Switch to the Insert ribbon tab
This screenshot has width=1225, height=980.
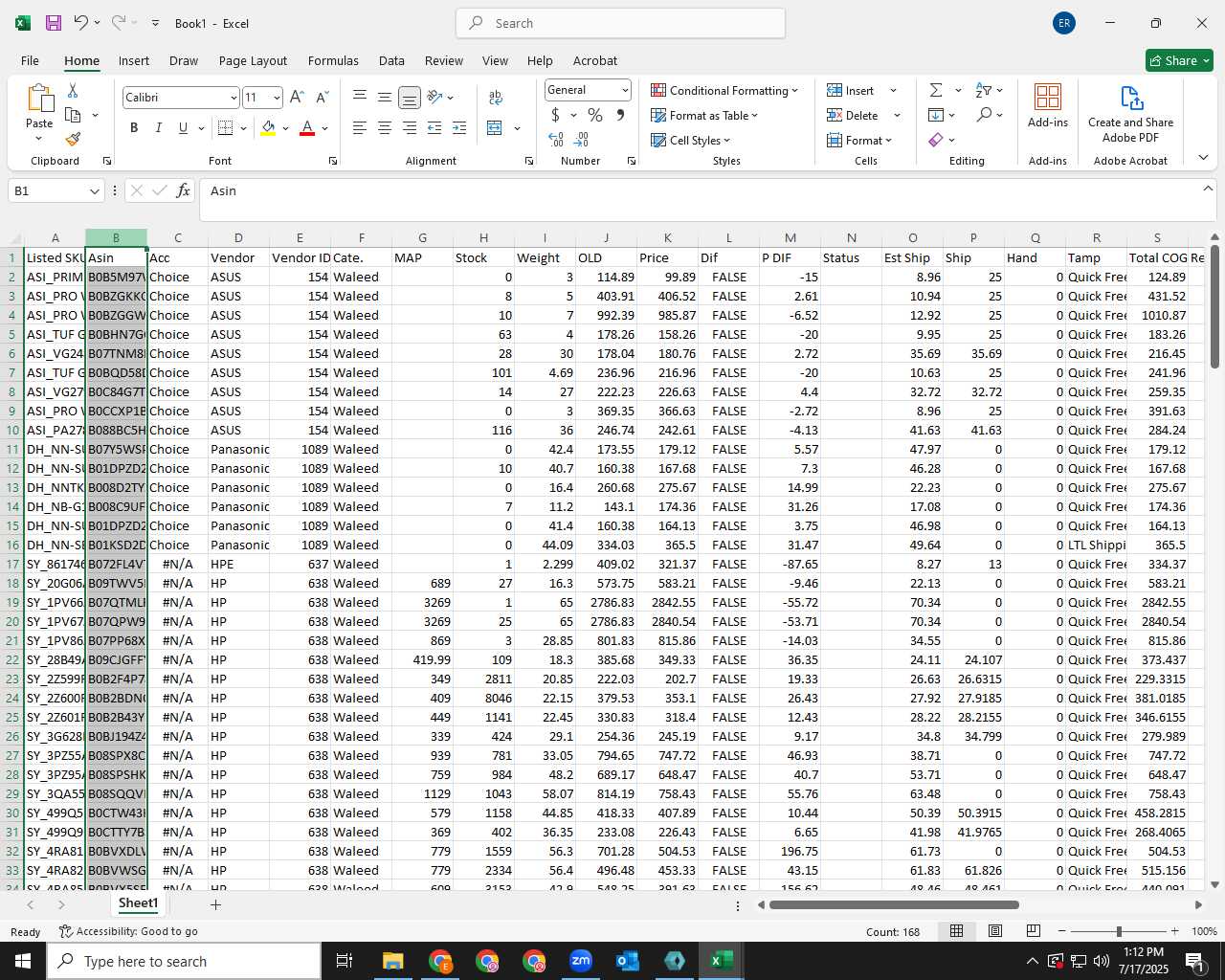[x=134, y=60]
